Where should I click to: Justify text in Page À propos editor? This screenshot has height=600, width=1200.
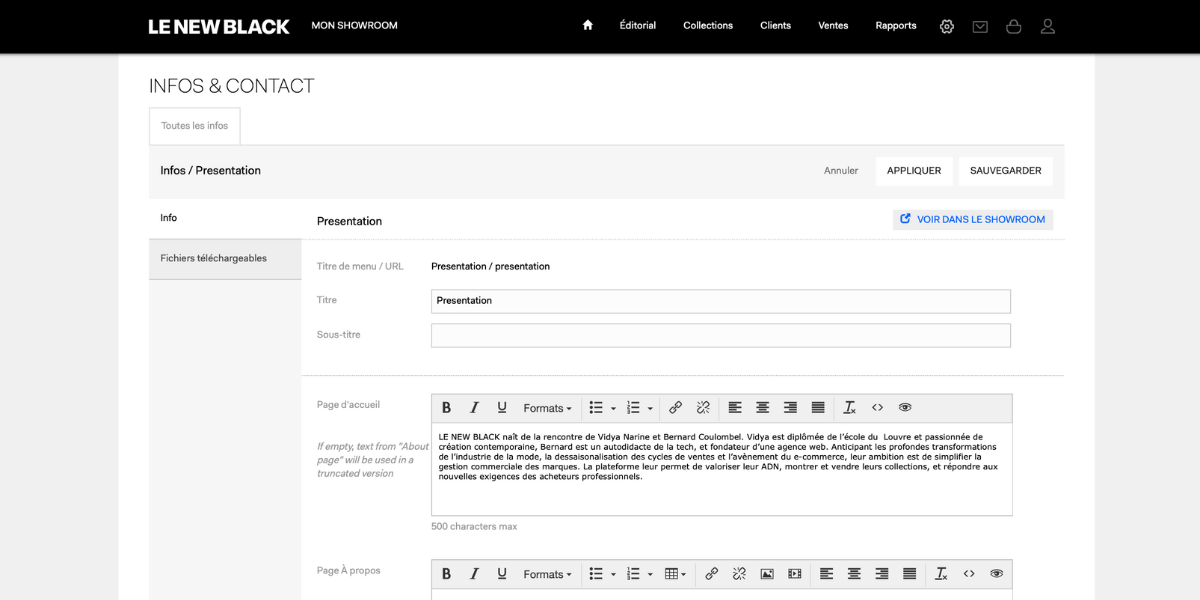tap(909, 574)
